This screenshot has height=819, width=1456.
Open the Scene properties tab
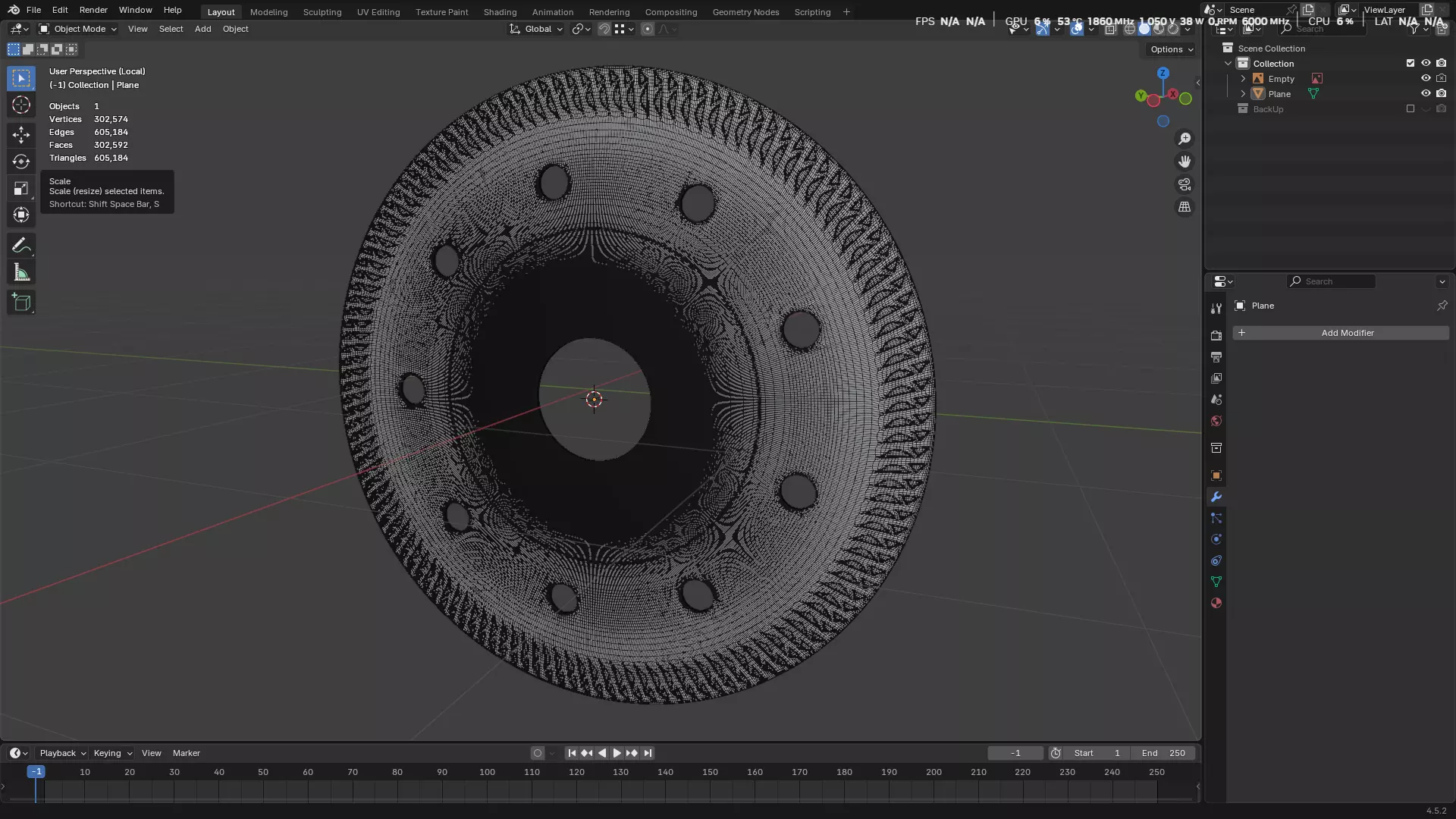(1216, 399)
